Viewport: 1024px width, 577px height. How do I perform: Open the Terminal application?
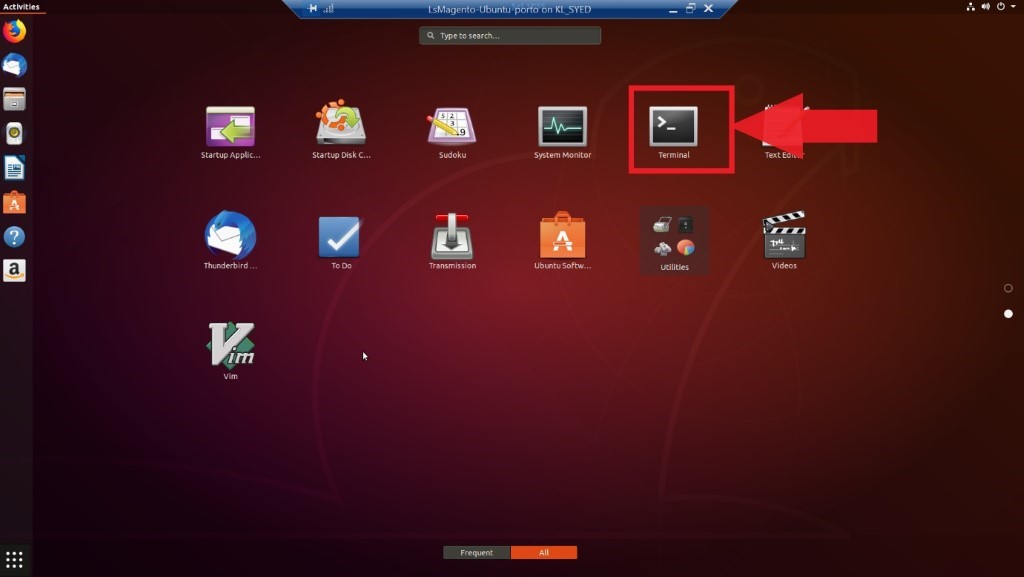673,132
